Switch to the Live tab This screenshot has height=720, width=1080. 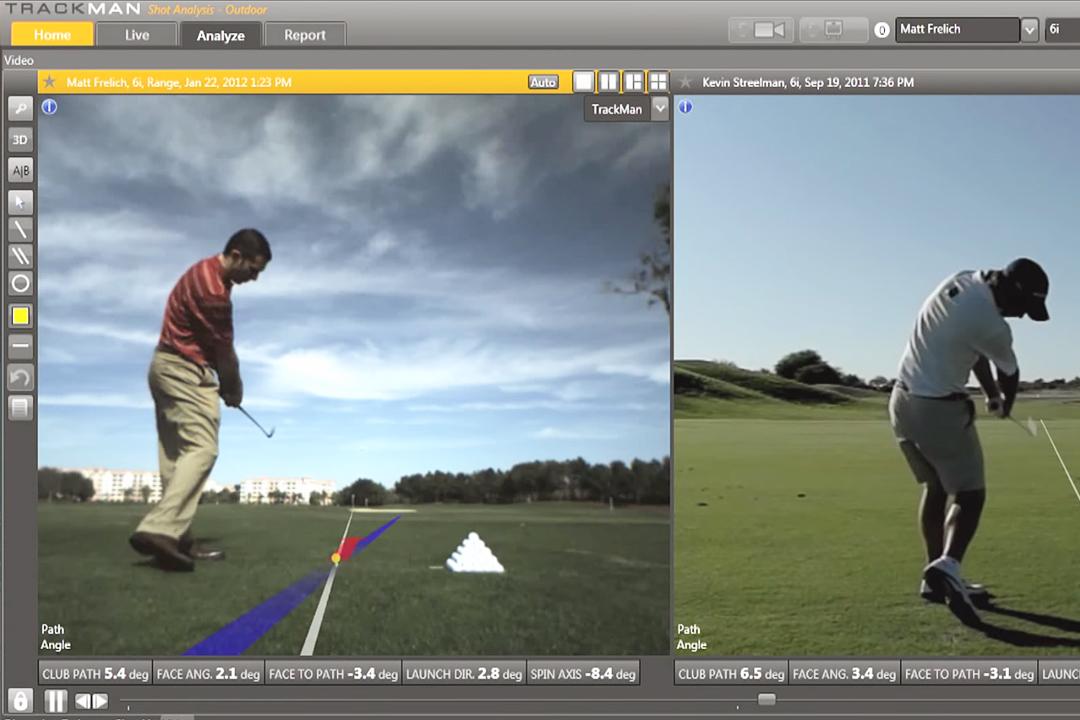click(136, 34)
